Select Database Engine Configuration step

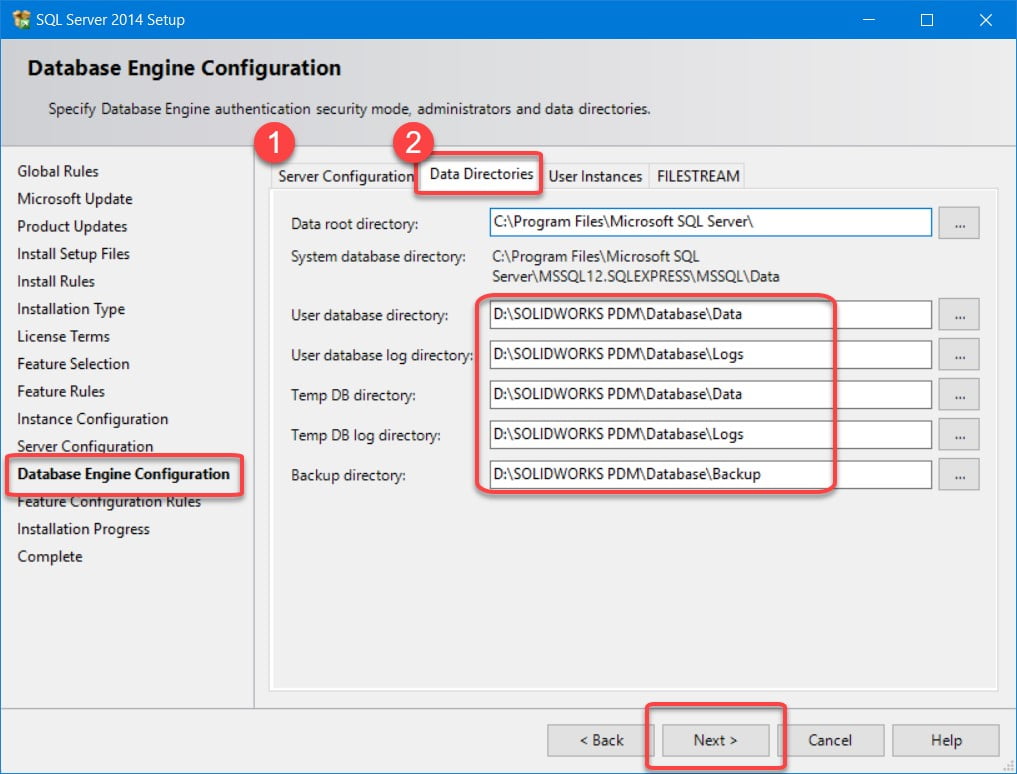(123, 474)
